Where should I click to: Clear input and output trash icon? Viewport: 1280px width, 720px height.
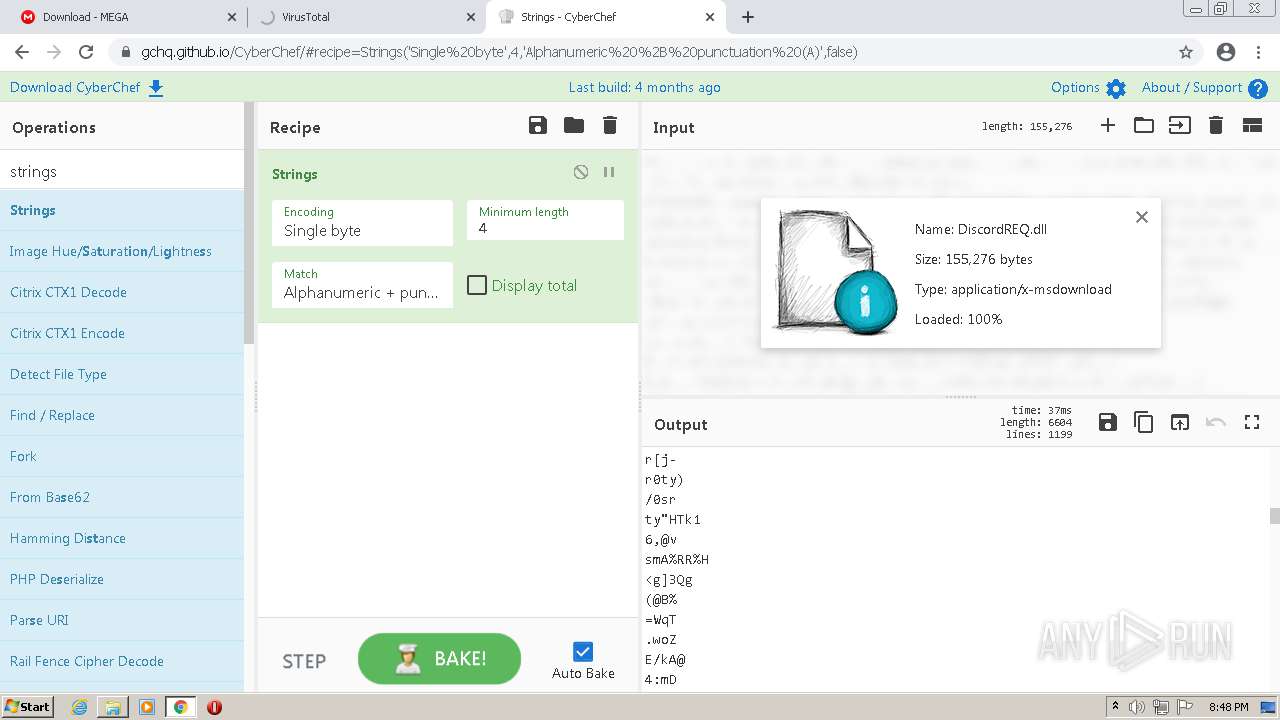(x=1216, y=125)
